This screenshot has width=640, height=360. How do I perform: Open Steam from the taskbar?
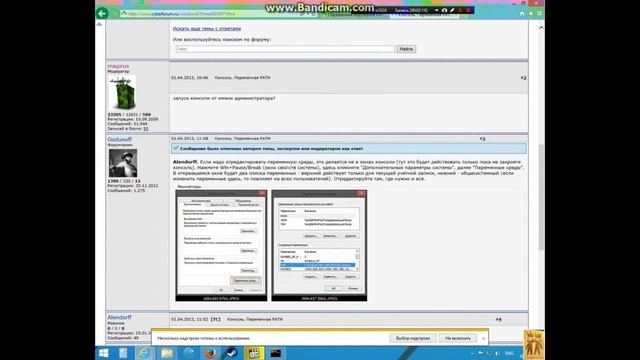tap(232, 353)
